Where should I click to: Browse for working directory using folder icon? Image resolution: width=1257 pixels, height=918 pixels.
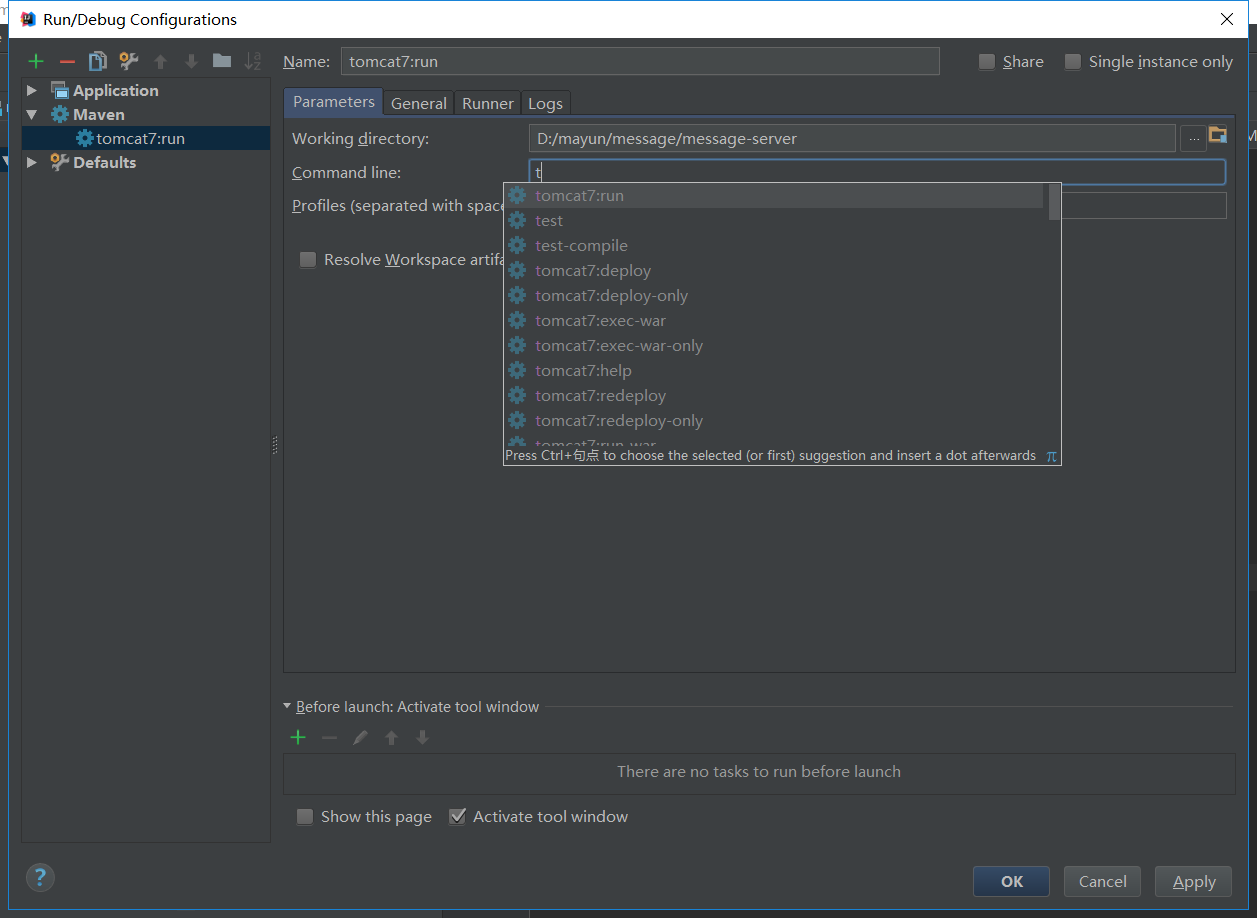tap(1219, 138)
